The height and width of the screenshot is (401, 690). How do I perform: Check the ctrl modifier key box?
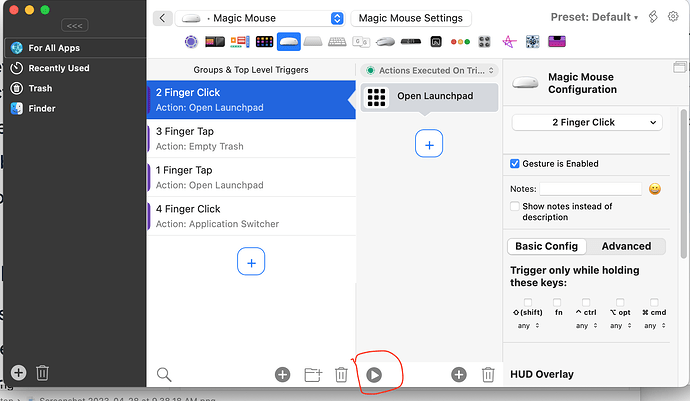(x=586, y=302)
